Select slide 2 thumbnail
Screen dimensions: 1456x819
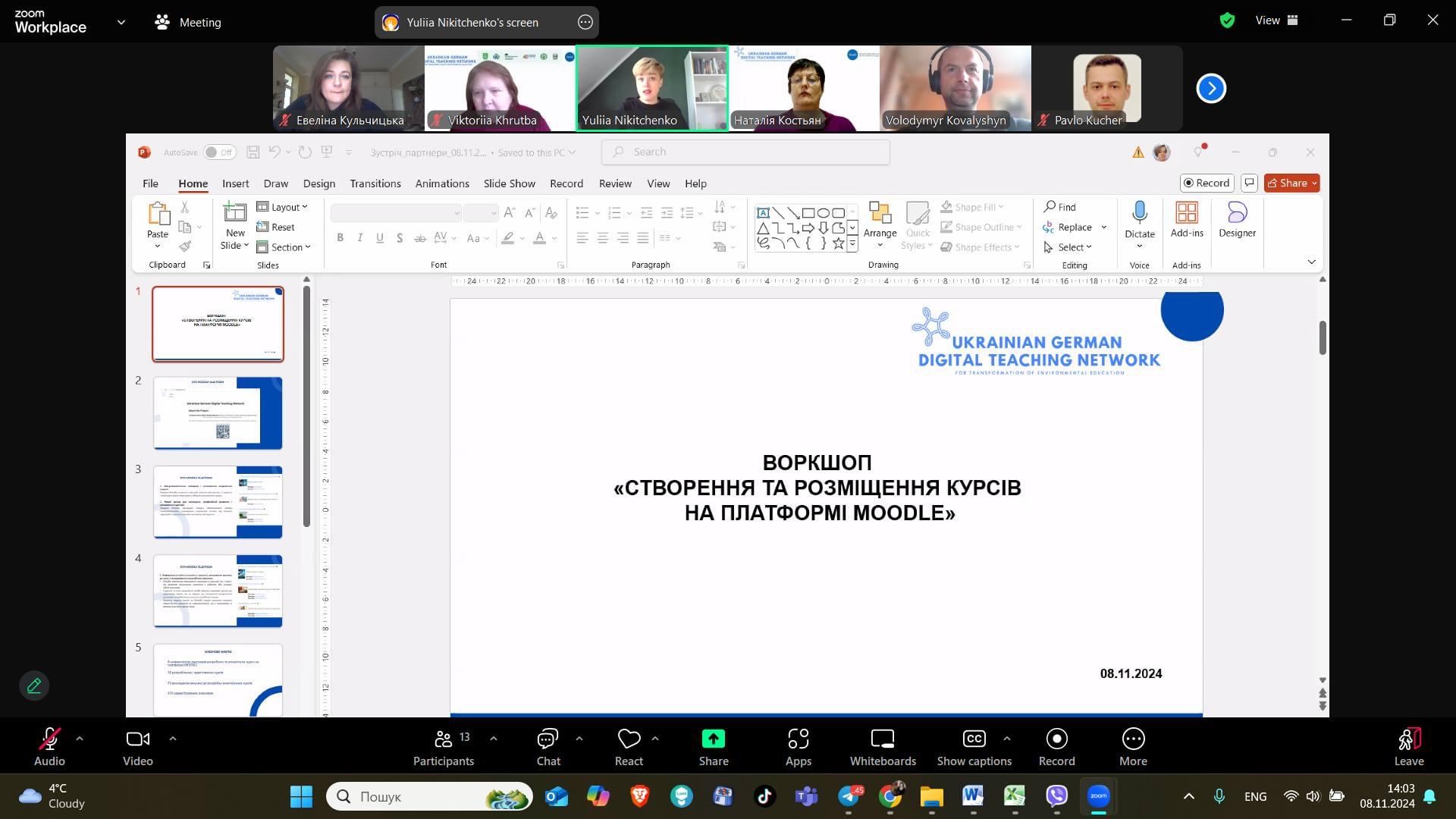pyautogui.click(x=218, y=413)
